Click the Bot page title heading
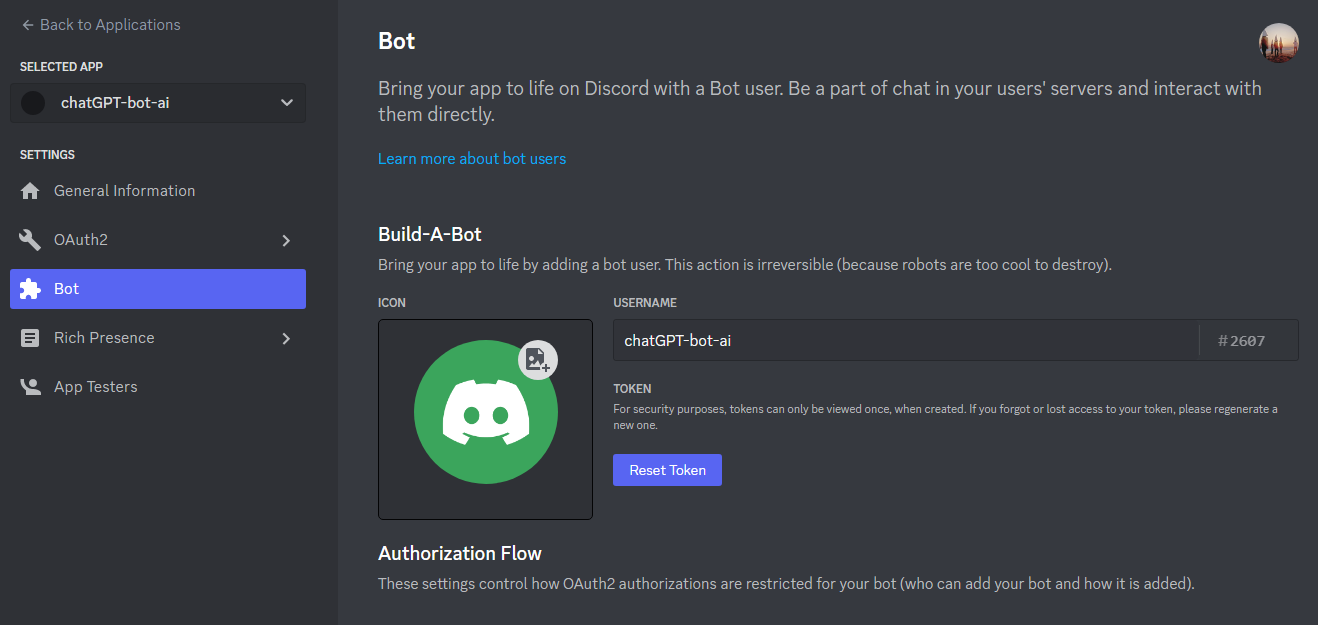This screenshot has height=625, width=1318. point(397,41)
